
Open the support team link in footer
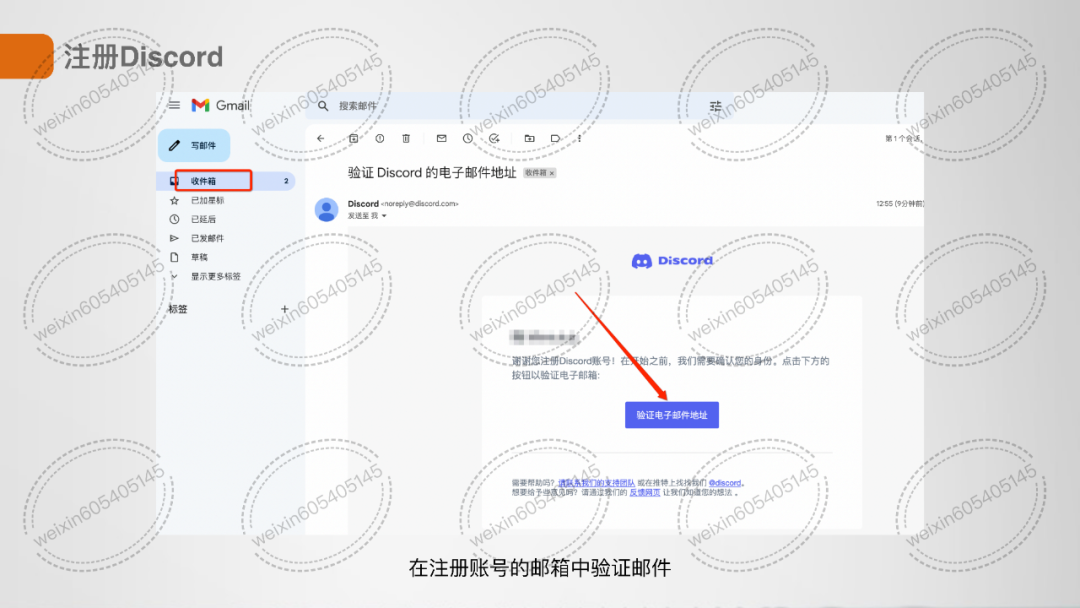(596, 483)
